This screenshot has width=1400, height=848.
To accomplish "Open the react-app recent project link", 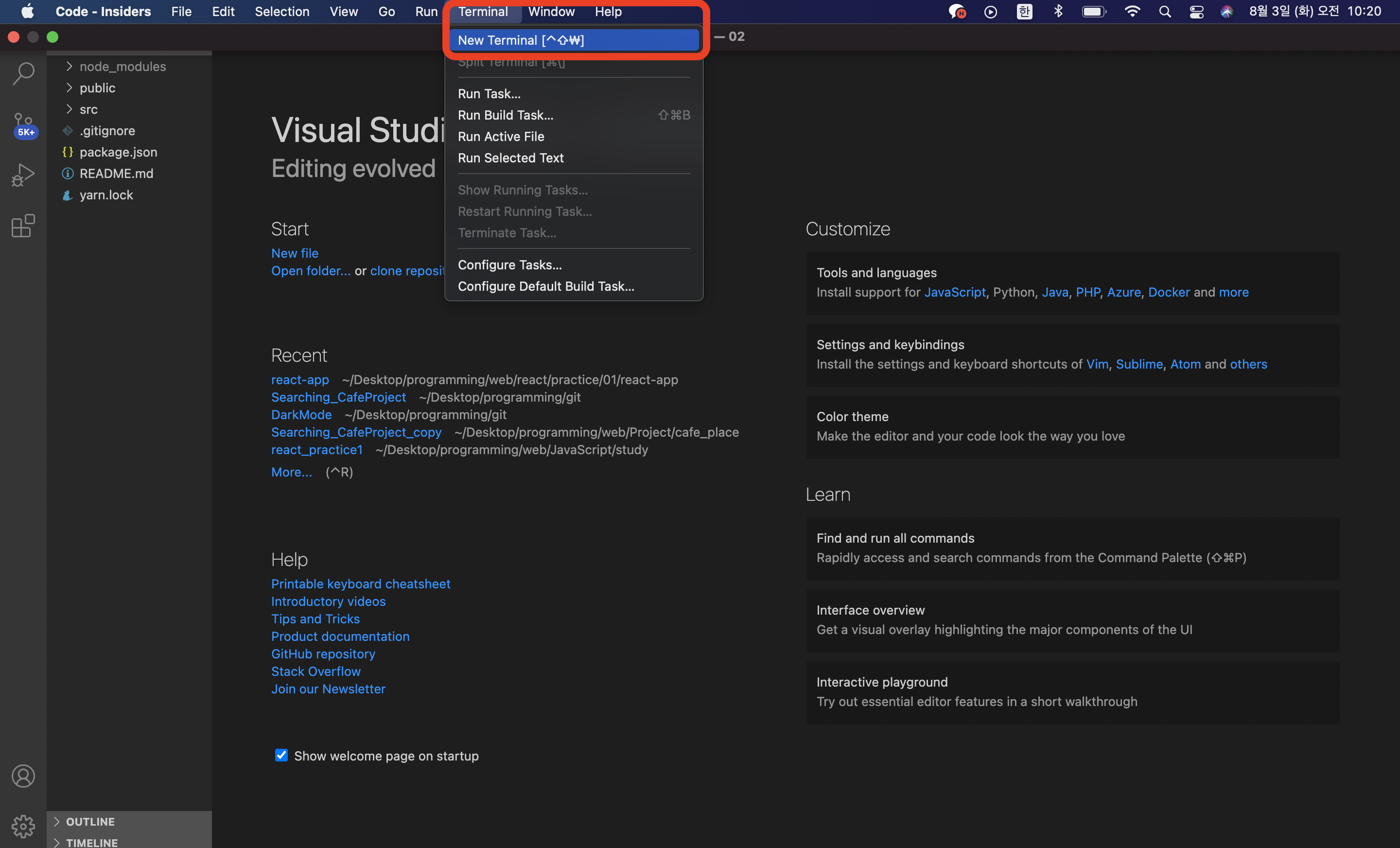I will (x=299, y=379).
